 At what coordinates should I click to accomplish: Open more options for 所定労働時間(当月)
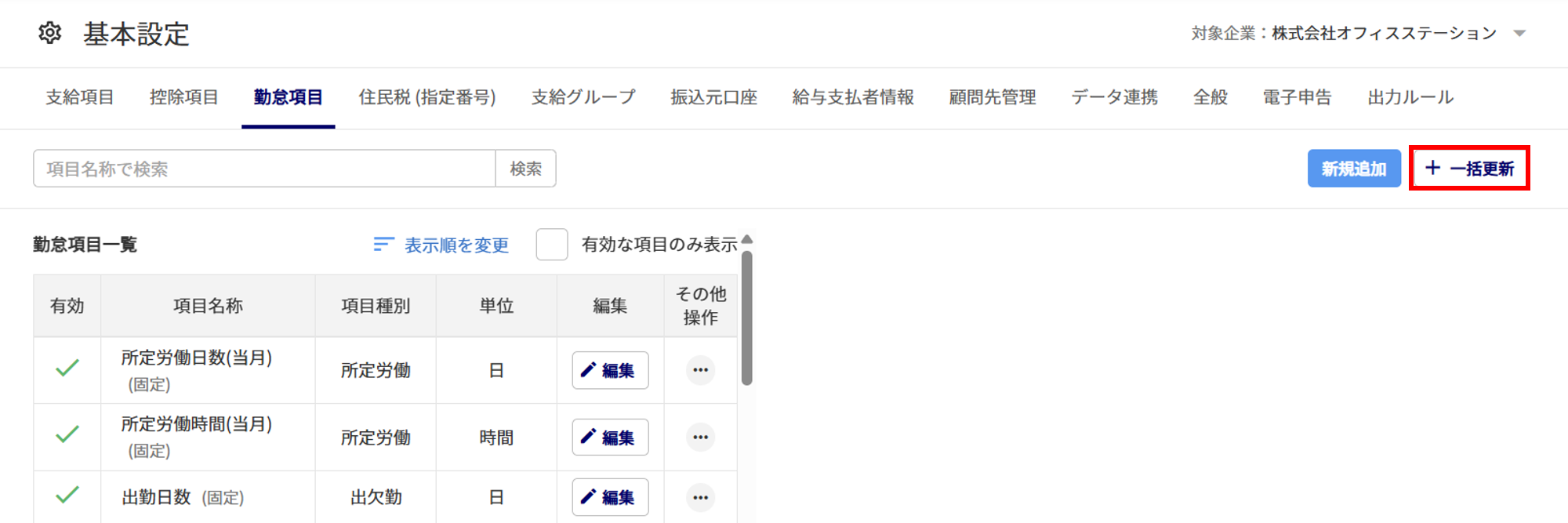(x=701, y=437)
